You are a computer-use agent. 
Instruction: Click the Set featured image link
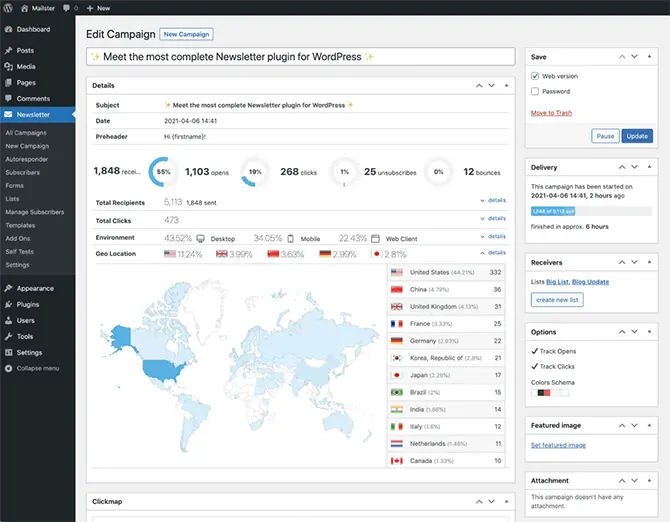(558, 445)
